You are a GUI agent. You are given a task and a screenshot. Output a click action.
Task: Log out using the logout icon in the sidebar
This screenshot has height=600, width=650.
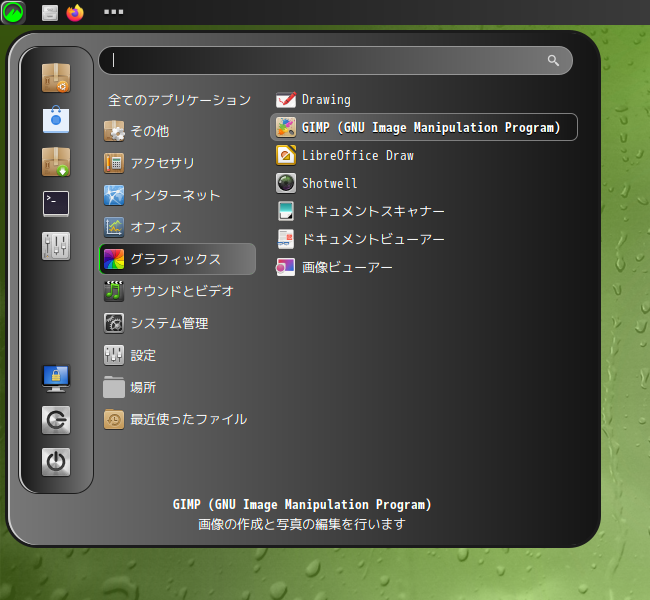[x=56, y=420]
